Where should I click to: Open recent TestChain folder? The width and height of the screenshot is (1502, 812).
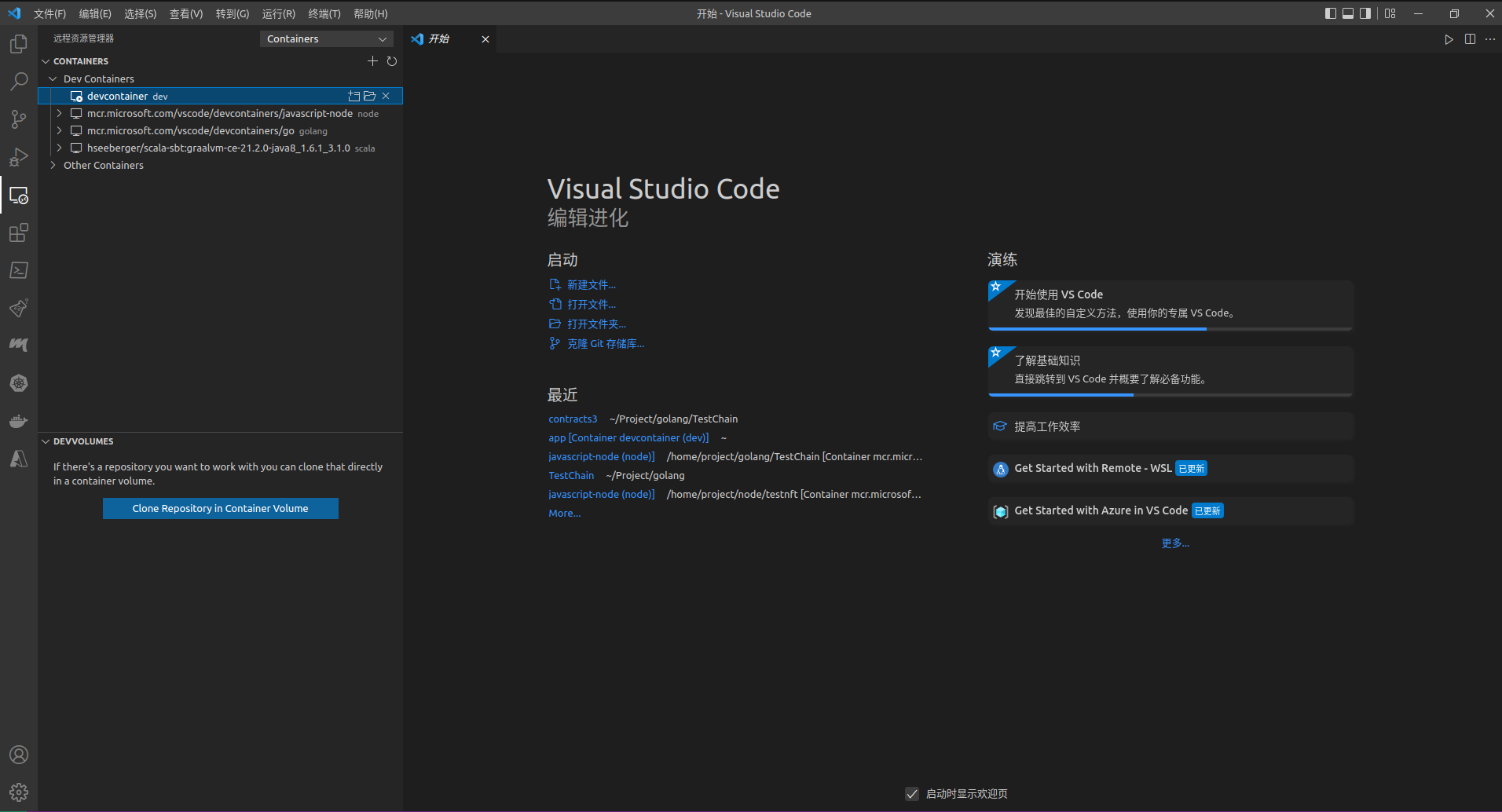tap(571, 476)
